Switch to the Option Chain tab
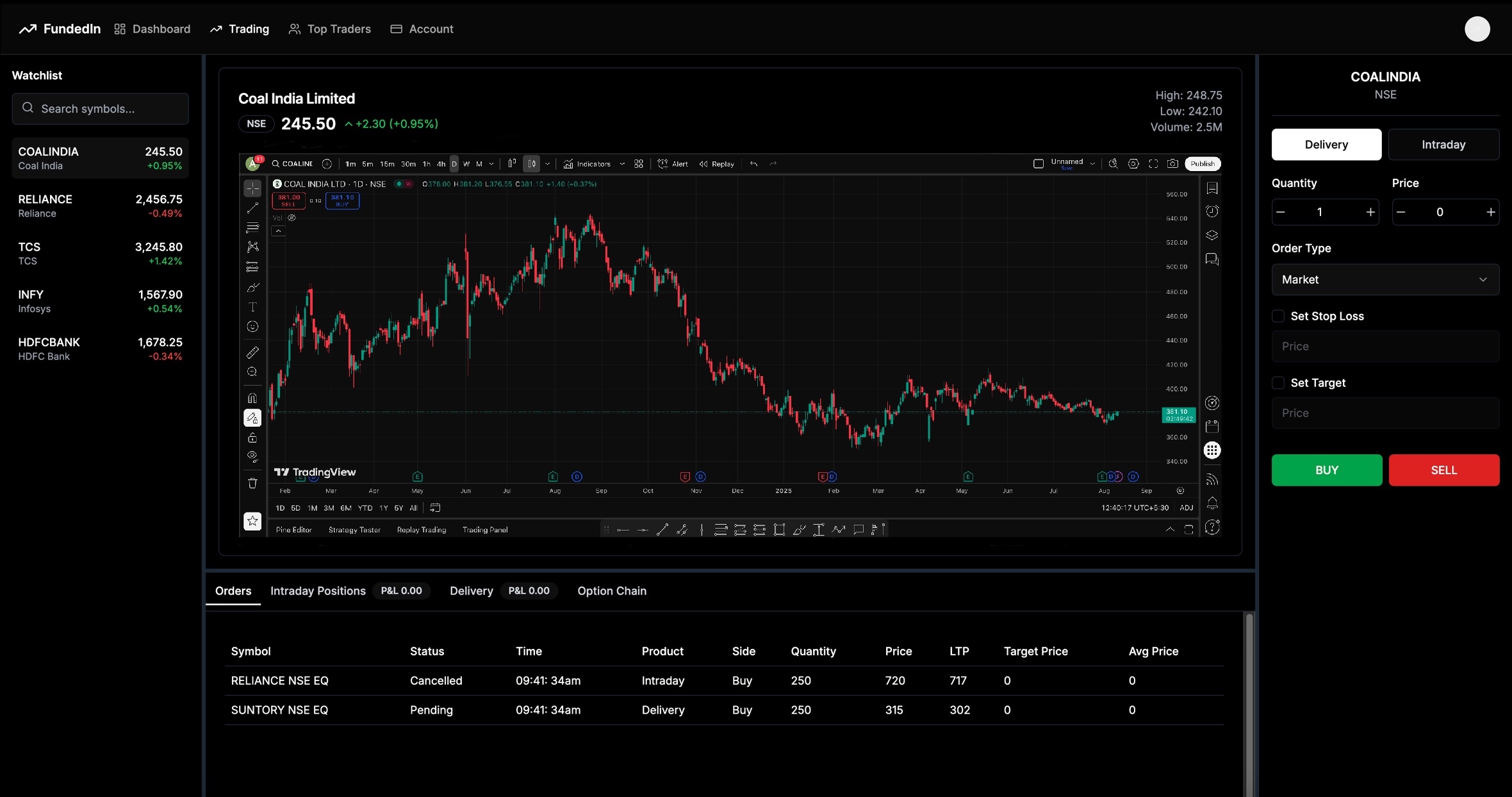 [x=612, y=591]
